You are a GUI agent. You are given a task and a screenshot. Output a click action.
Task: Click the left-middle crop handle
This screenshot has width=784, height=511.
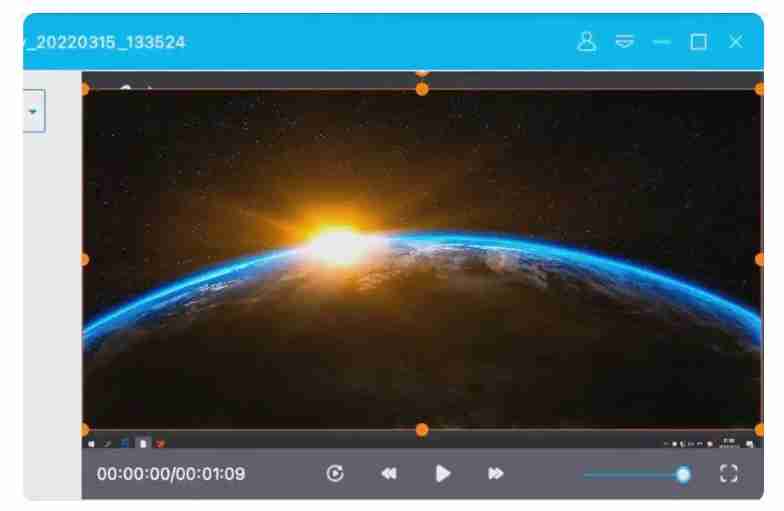pyautogui.click(x=84, y=260)
